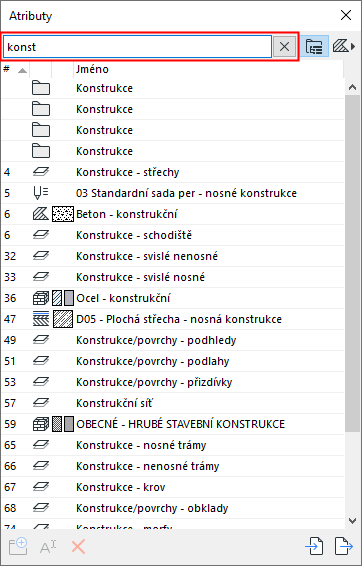Select layer icon of Konstrukce - střechy
The width and height of the screenshot is (362, 566).
click(41, 172)
